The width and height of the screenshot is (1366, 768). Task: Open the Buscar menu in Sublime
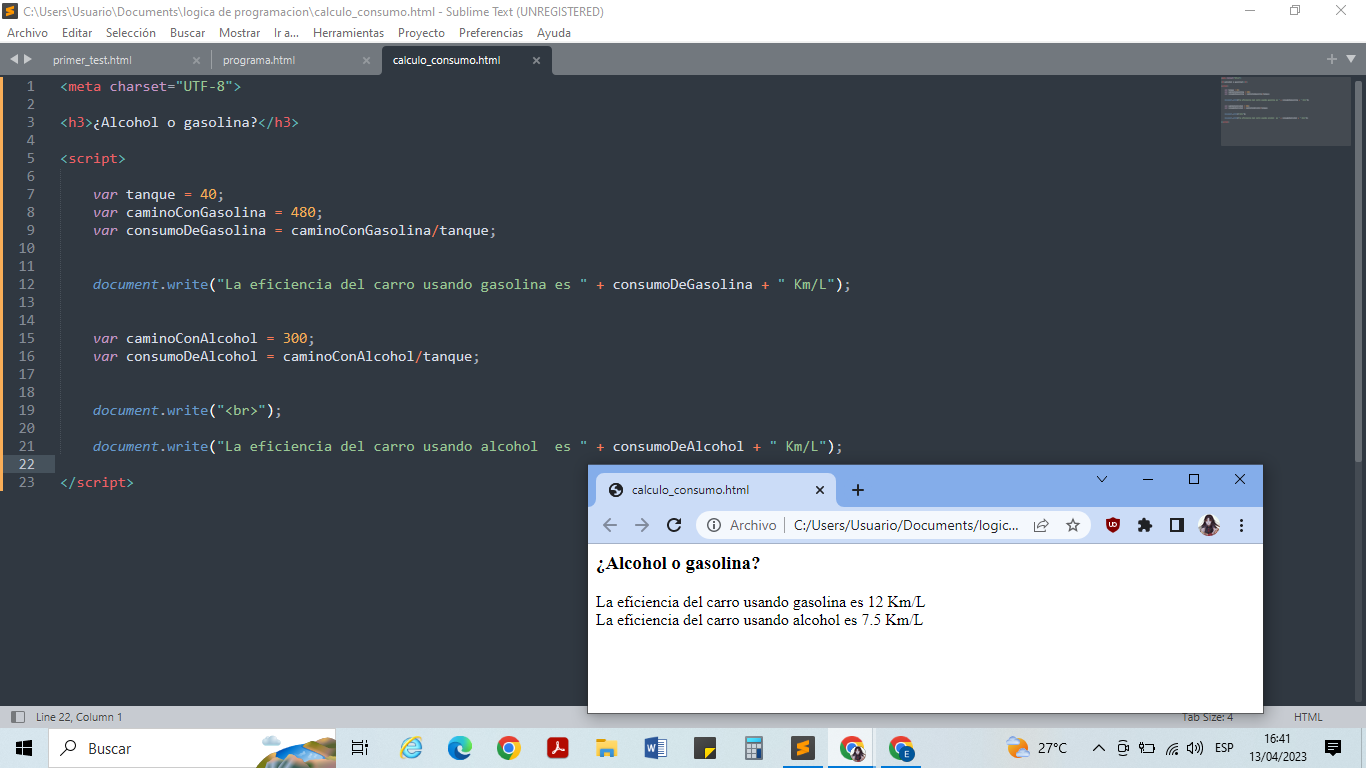tap(188, 33)
